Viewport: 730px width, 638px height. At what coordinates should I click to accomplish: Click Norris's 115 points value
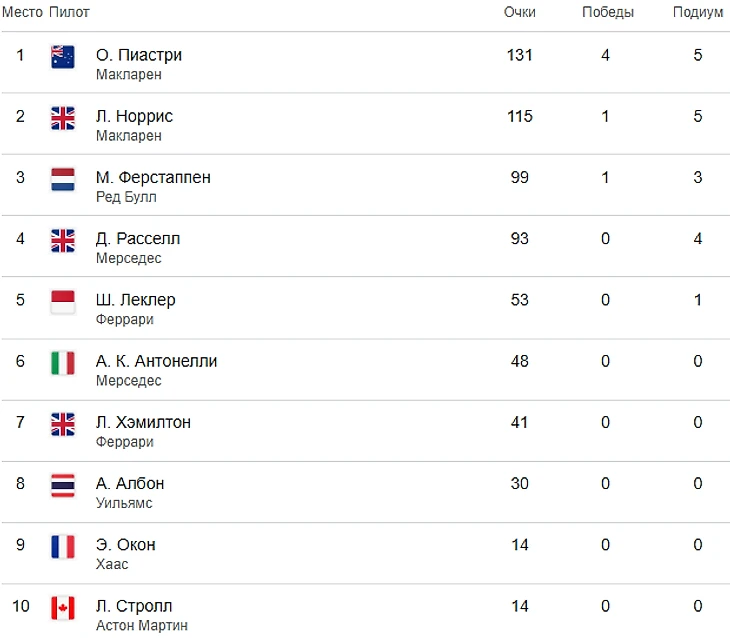[x=520, y=116]
